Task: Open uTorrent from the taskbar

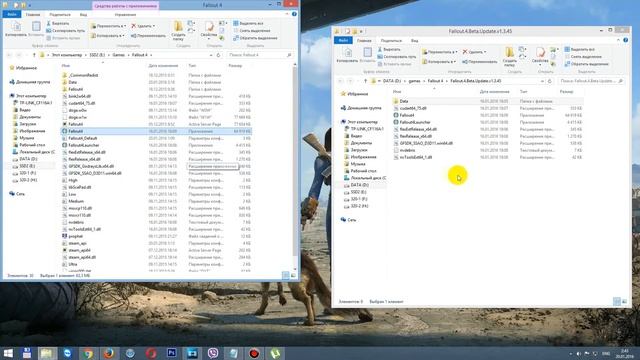Action: pyautogui.click(x=275, y=353)
